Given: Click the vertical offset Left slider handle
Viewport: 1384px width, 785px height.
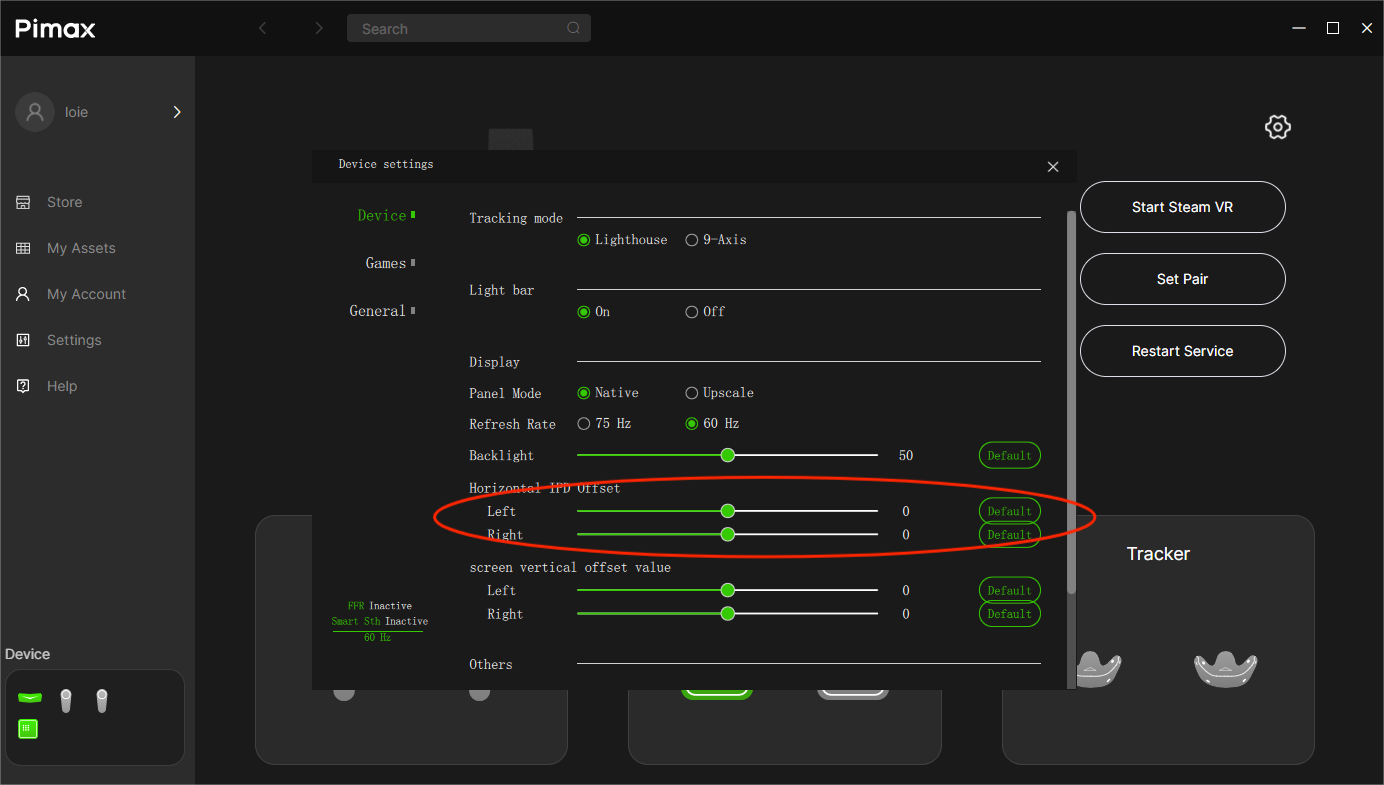Looking at the screenshot, I should tap(728, 590).
